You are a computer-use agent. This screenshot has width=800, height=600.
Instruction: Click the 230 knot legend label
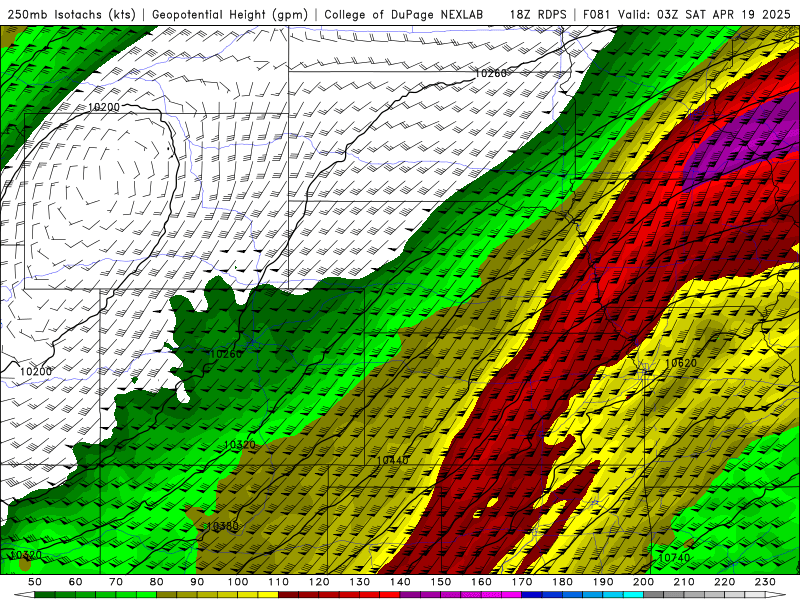pyautogui.click(x=765, y=582)
